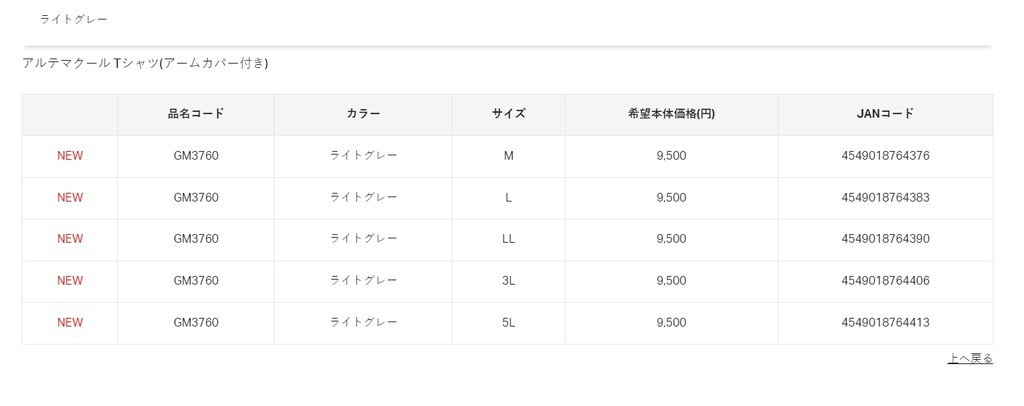Click the カラー column header
Viewport: 1024px width, 406px height.
coord(363,114)
